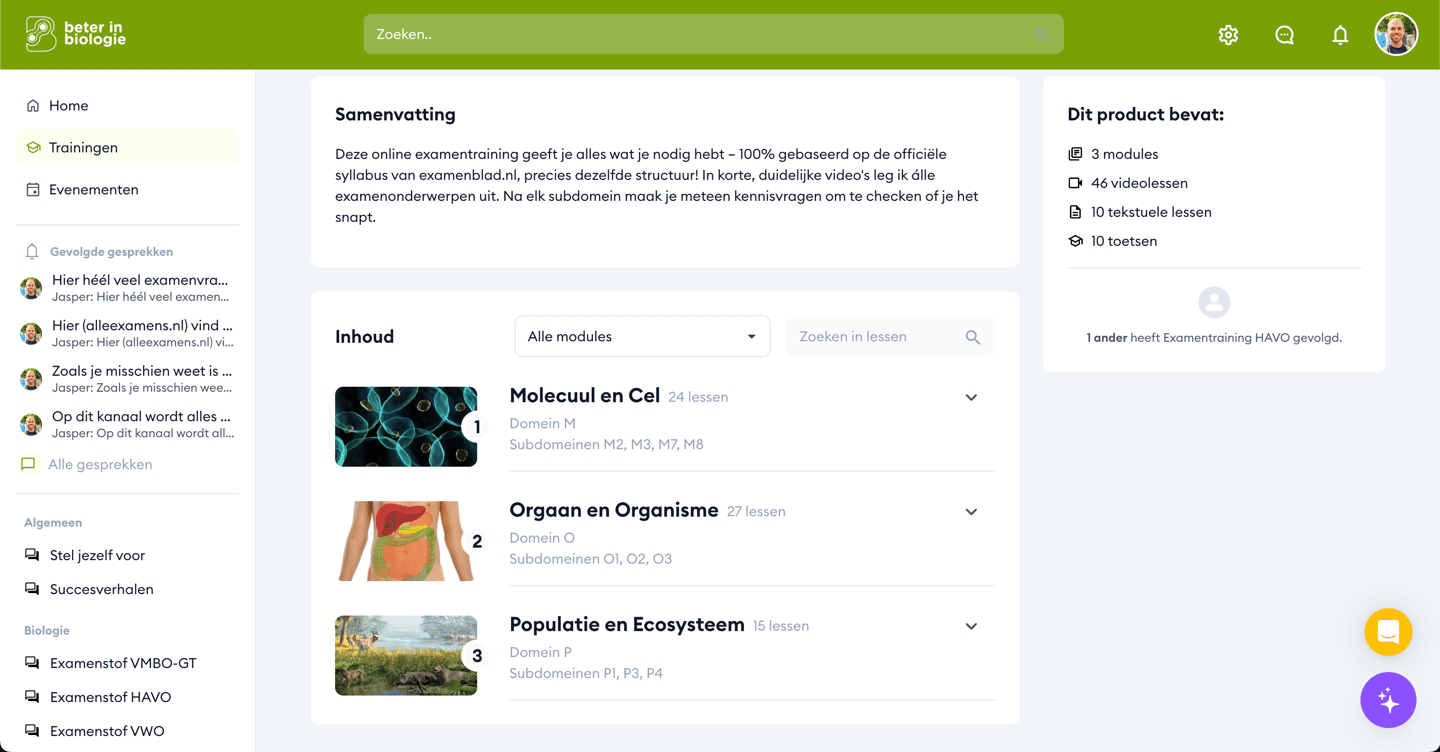
Task: Open the yellow support chat widget
Action: 1388,632
